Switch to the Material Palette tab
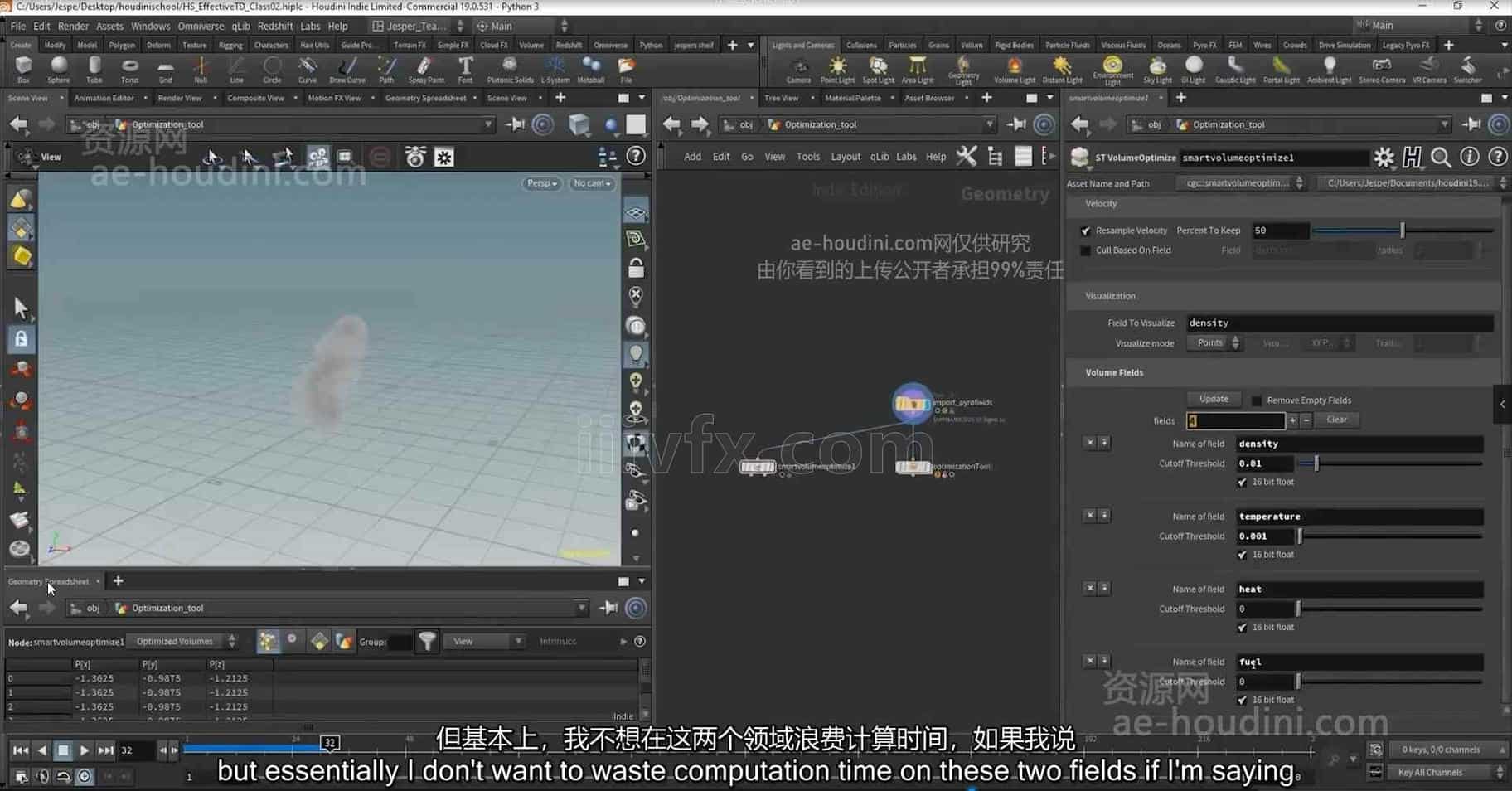The image size is (1512, 791). pos(852,98)
